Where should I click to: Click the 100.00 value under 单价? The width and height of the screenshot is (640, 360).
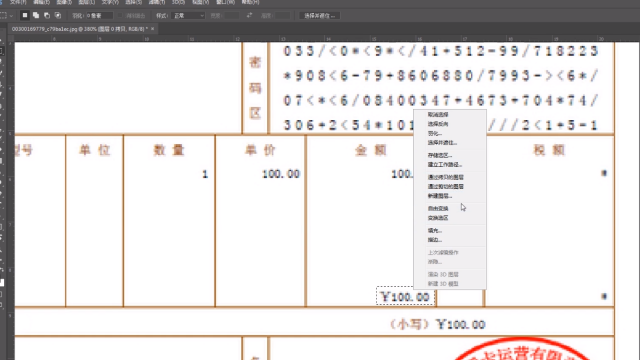281,174
